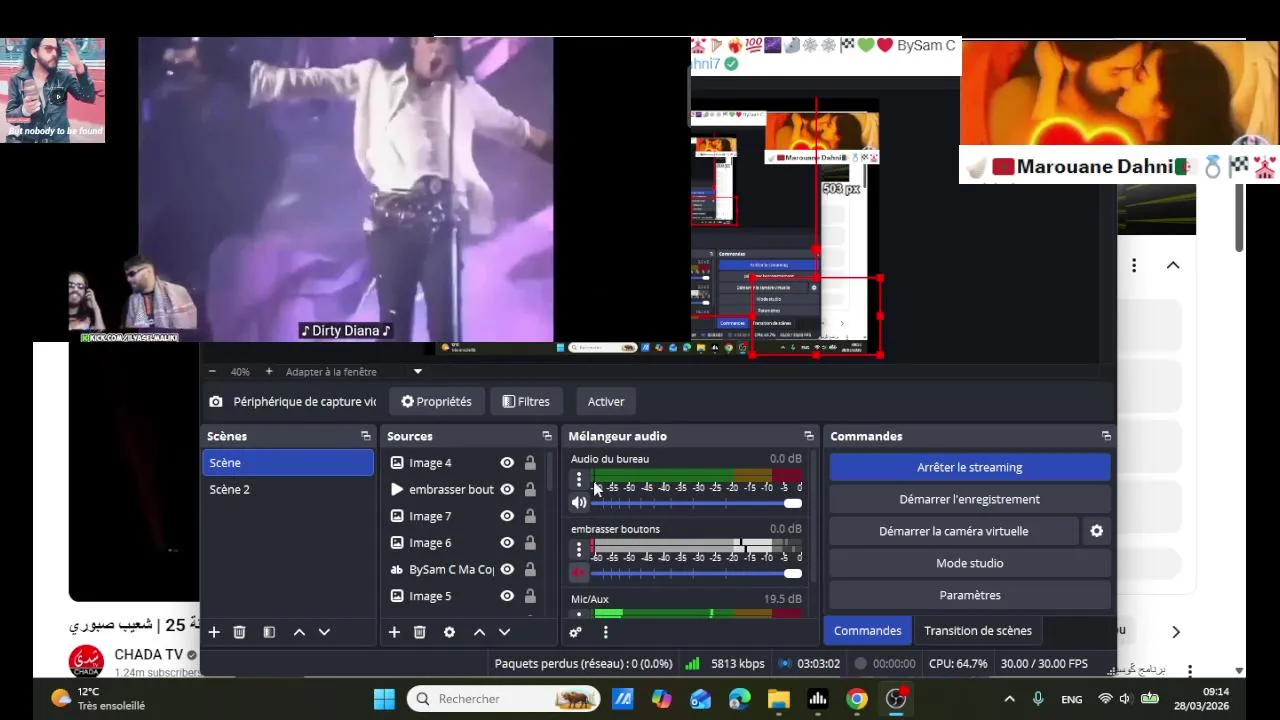Click Activer button in source toolbar
The height and width of the screenshot is (720, 1280).
click(606, 402)
